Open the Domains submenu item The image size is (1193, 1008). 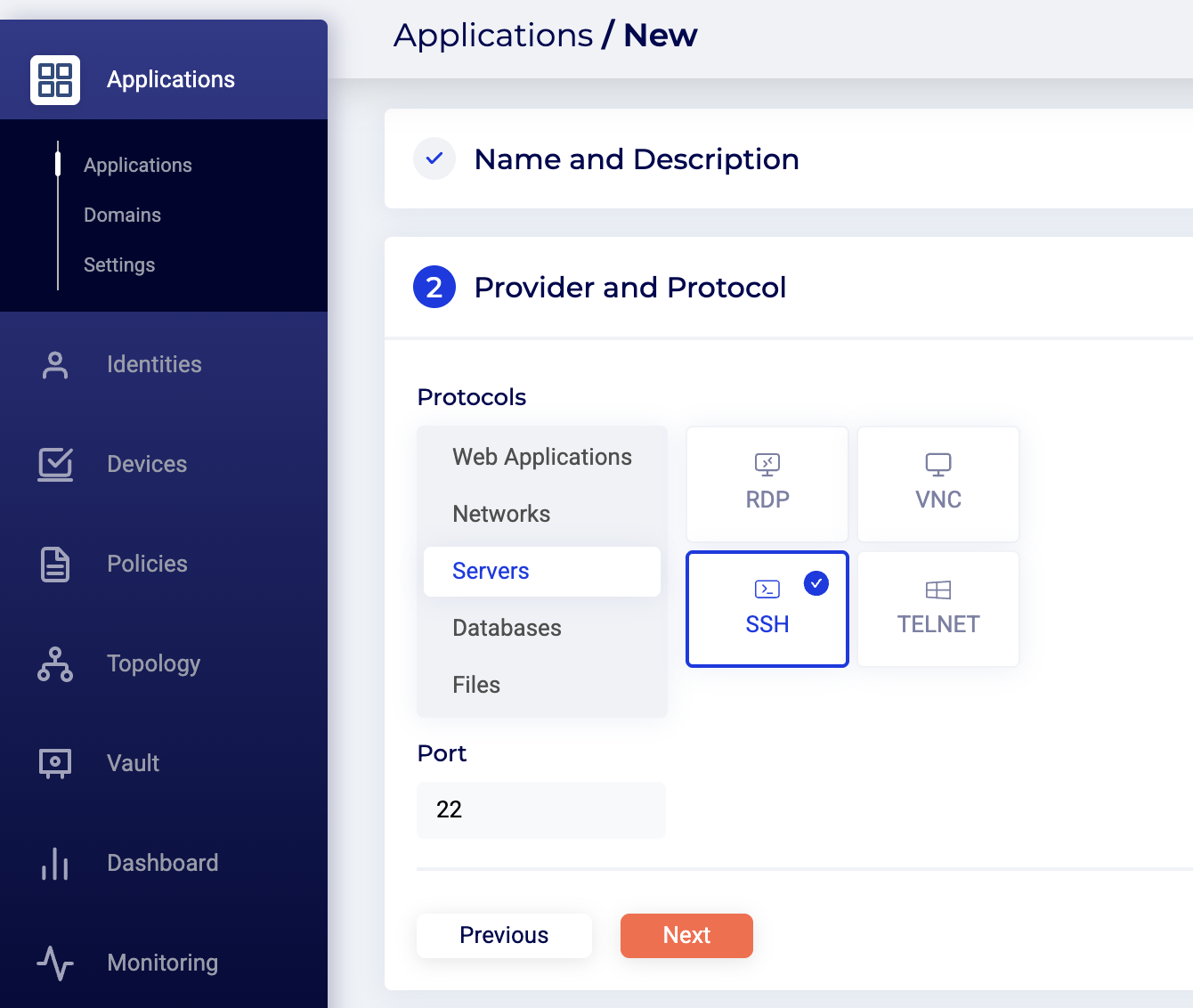(x=122, y=215)
